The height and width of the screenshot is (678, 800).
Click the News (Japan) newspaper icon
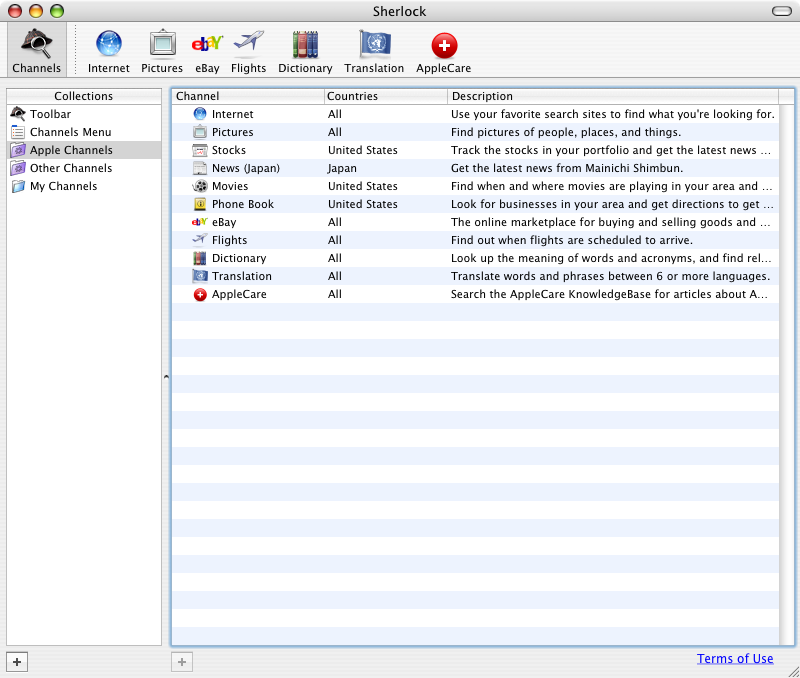click(200, 168)
